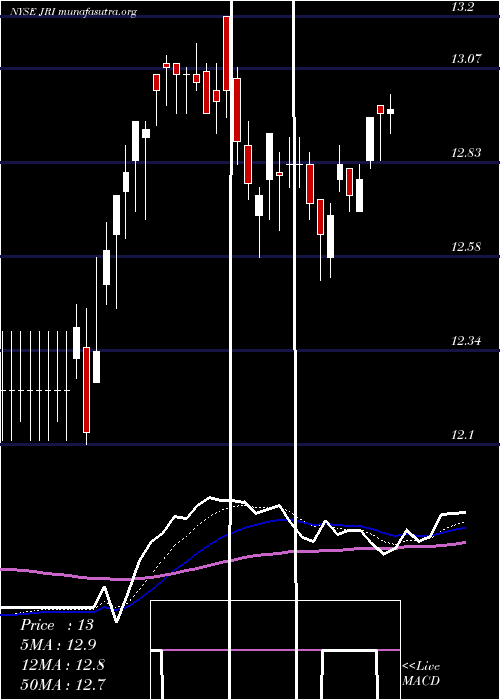This screenshot has width=500, height=700.
Task: Click the 12MA : 12.8 readout
Action: 63,664
